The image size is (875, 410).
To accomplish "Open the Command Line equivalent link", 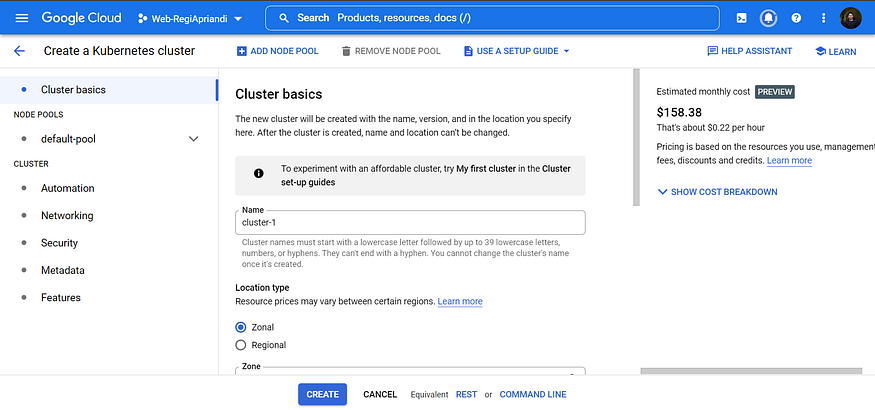I will tap(533, 394).
